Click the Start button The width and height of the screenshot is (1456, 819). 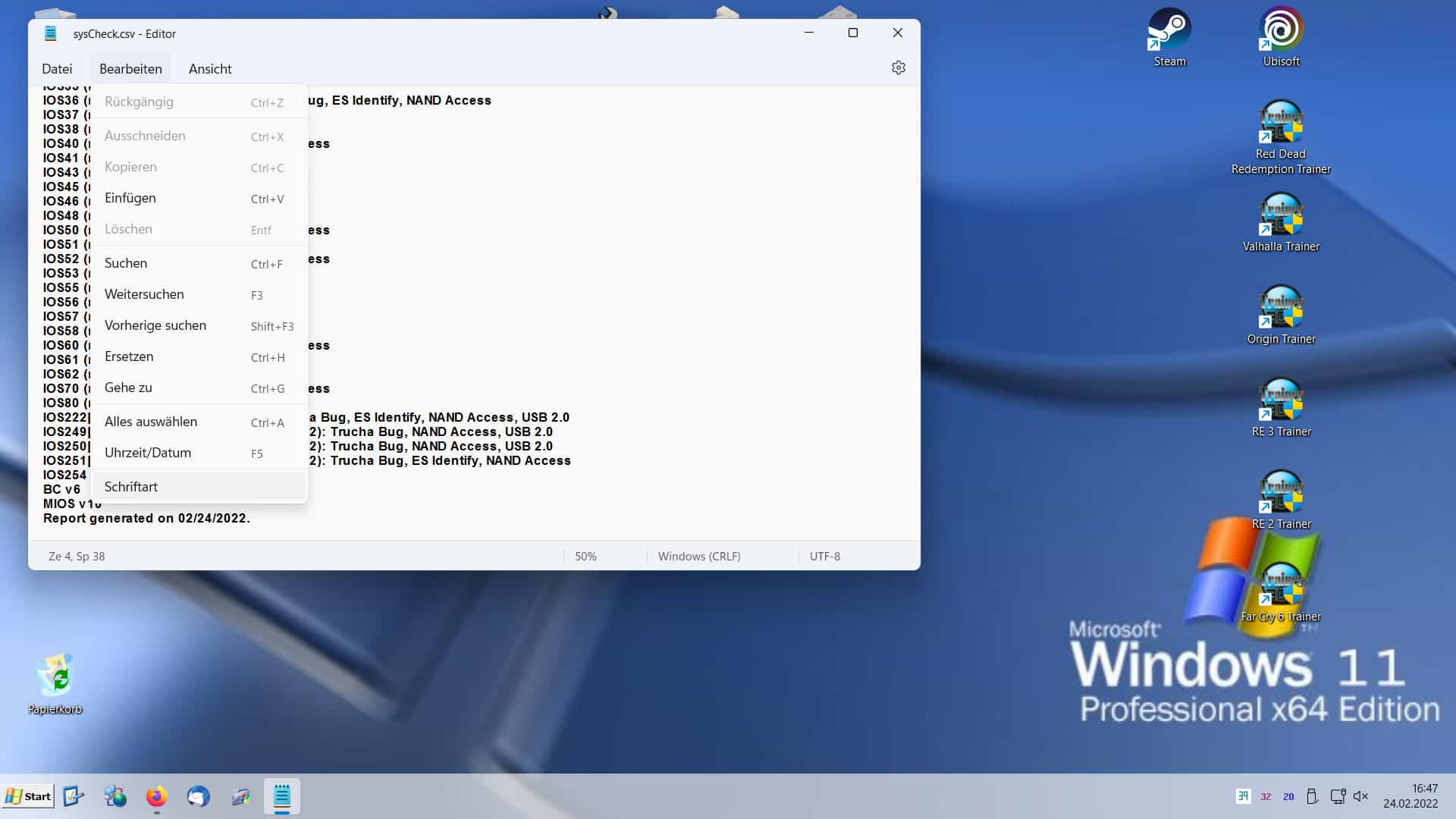coord(28,796)
